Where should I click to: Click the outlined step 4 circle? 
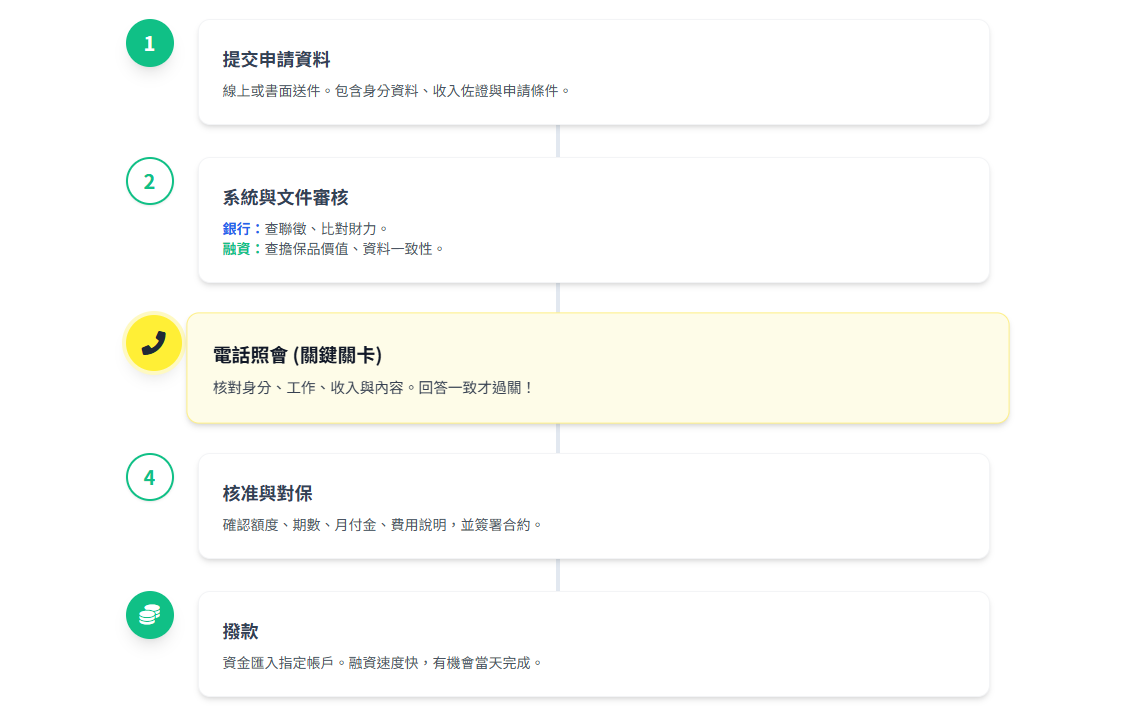click(x=150, y=477)
